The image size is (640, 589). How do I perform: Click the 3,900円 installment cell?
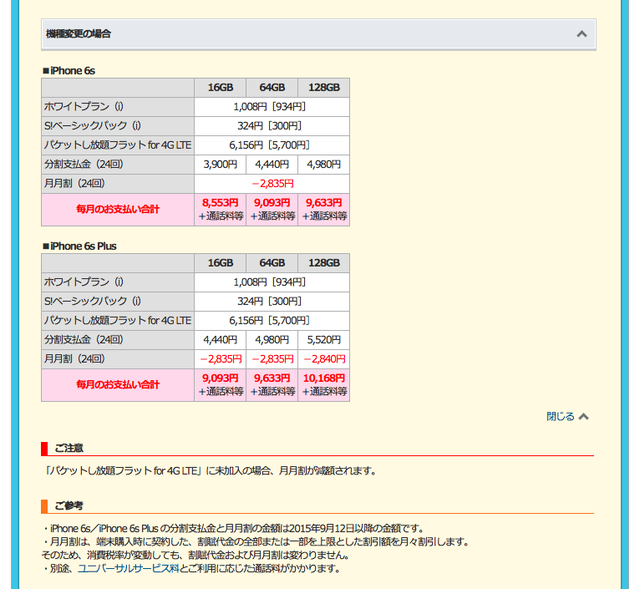click(220, 164)
